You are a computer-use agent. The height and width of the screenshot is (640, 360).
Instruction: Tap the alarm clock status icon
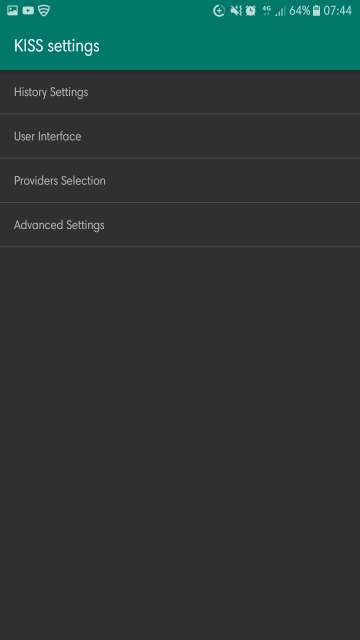251,11
